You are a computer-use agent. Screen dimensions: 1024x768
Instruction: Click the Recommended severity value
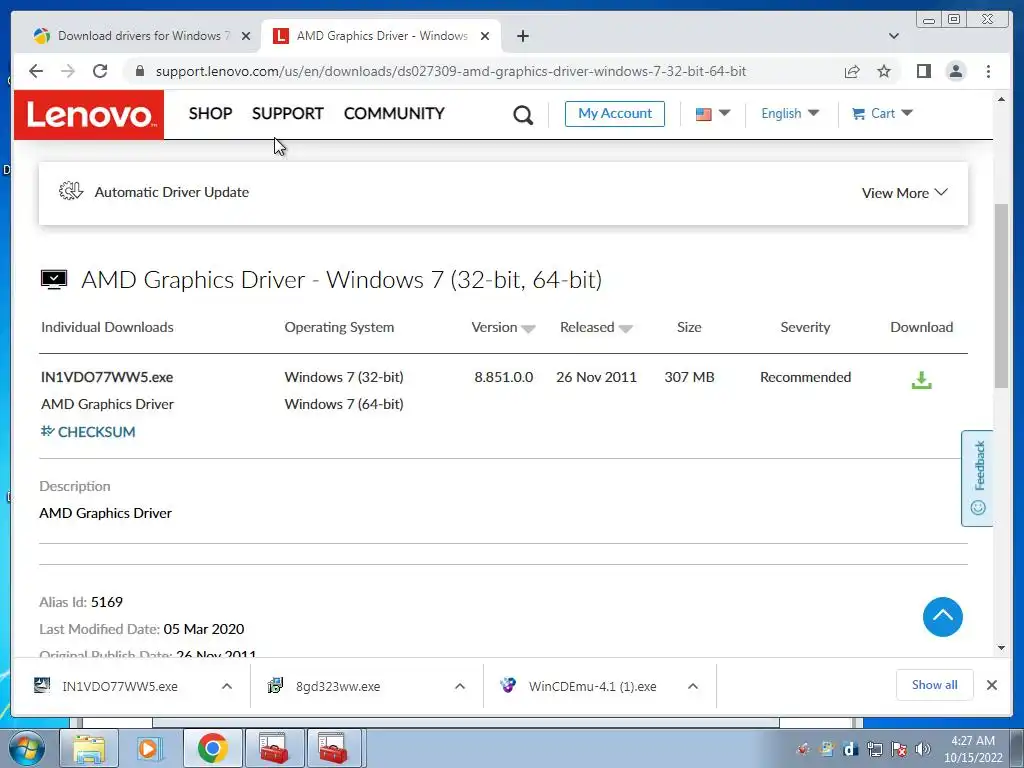pyautogui.click(x=805, y=377)
